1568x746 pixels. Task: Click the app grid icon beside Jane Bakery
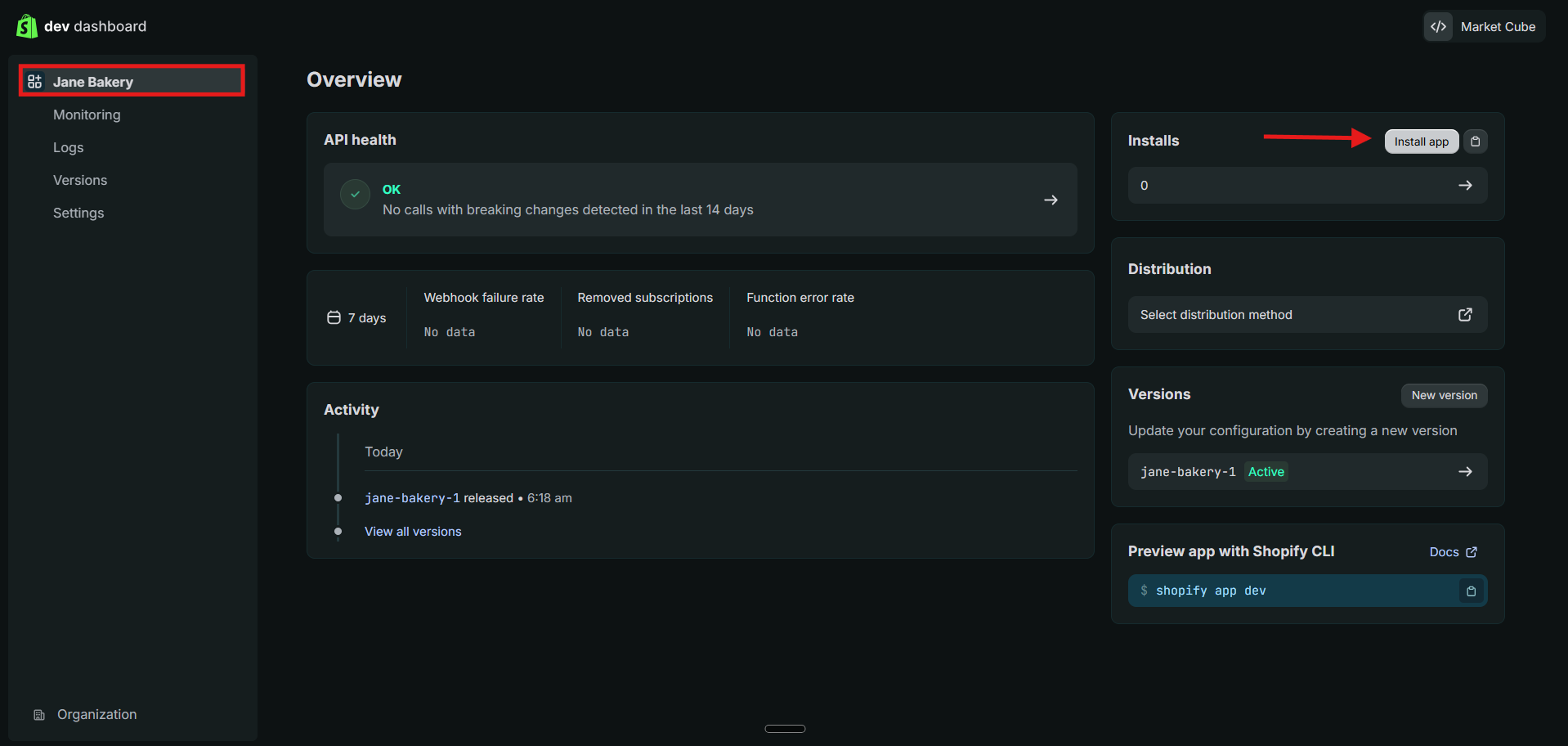click(x=34, y=82)
